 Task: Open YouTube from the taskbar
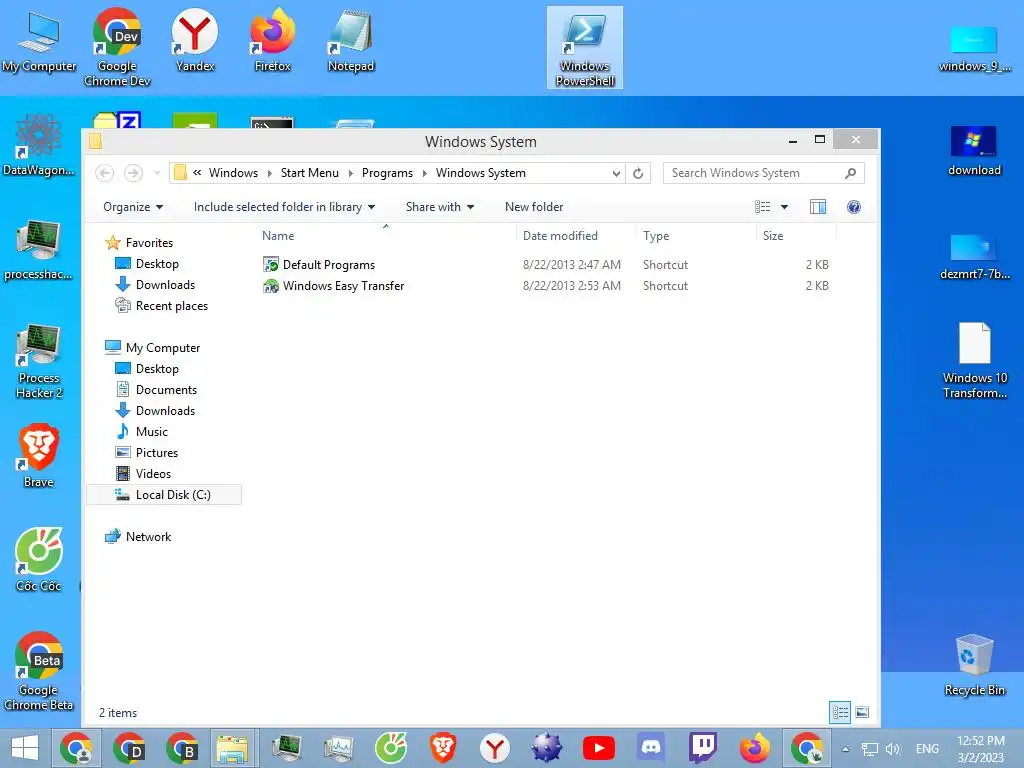click(598, 748)
